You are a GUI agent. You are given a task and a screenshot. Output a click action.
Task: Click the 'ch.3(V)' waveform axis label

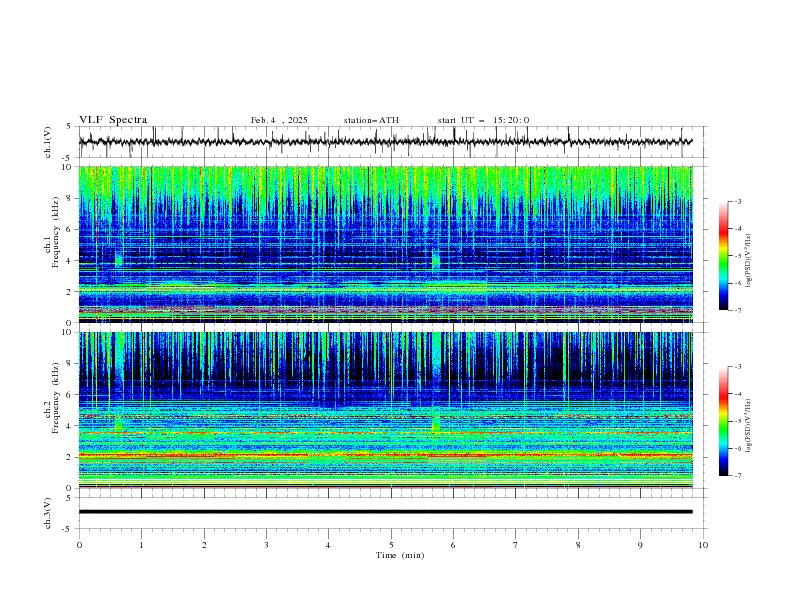[48, 513]
